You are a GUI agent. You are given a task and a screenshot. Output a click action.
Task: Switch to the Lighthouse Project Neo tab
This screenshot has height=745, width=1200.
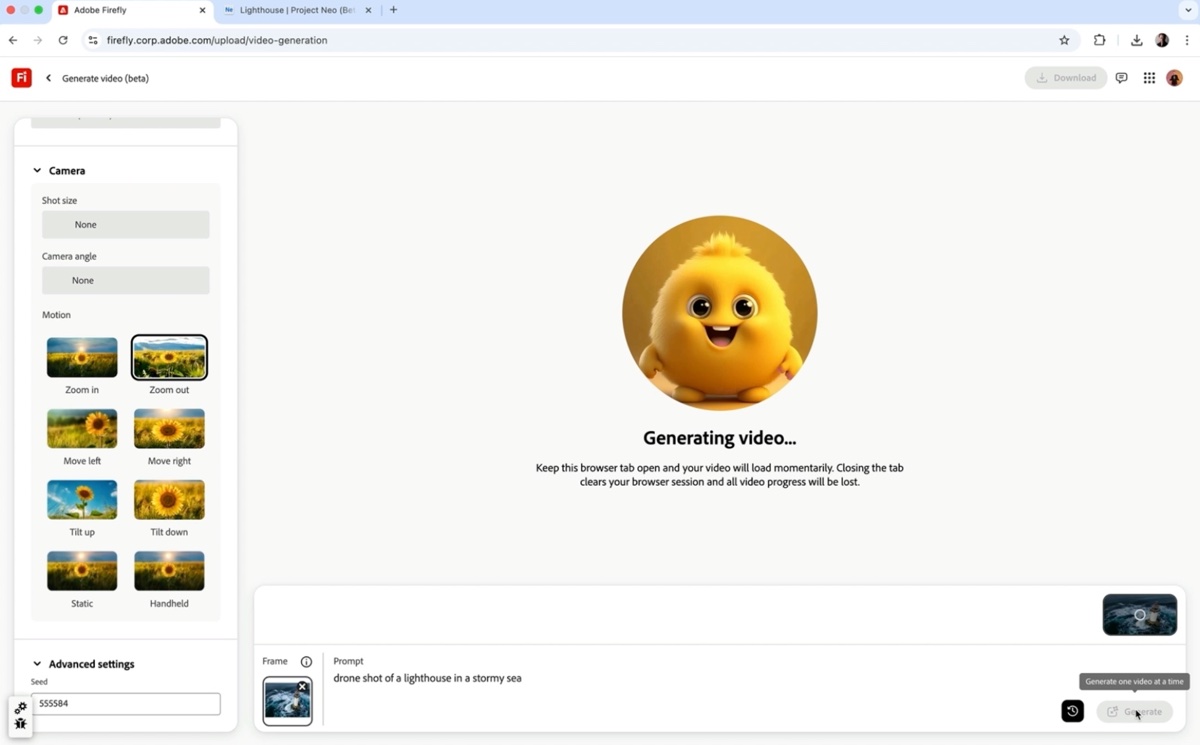[x=296, y=10]
